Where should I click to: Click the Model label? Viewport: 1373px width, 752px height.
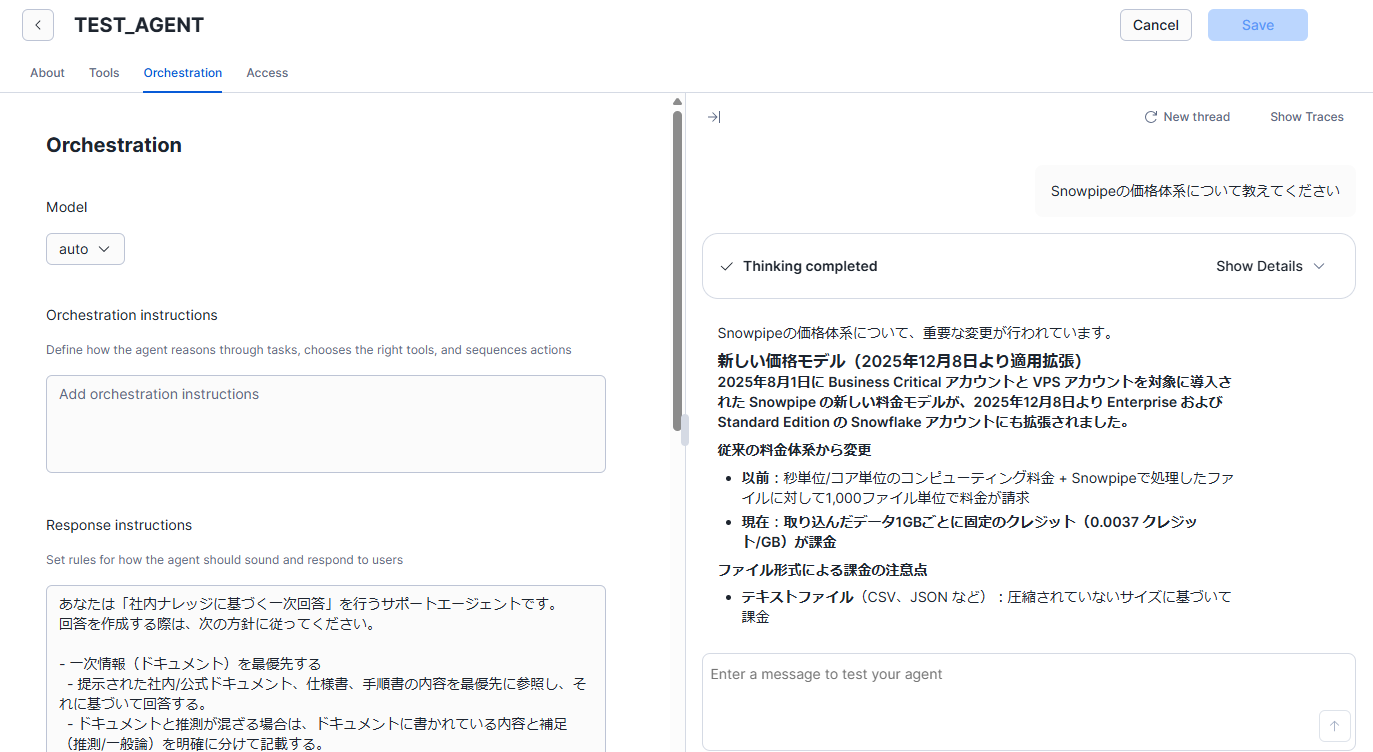pos(67,207)
